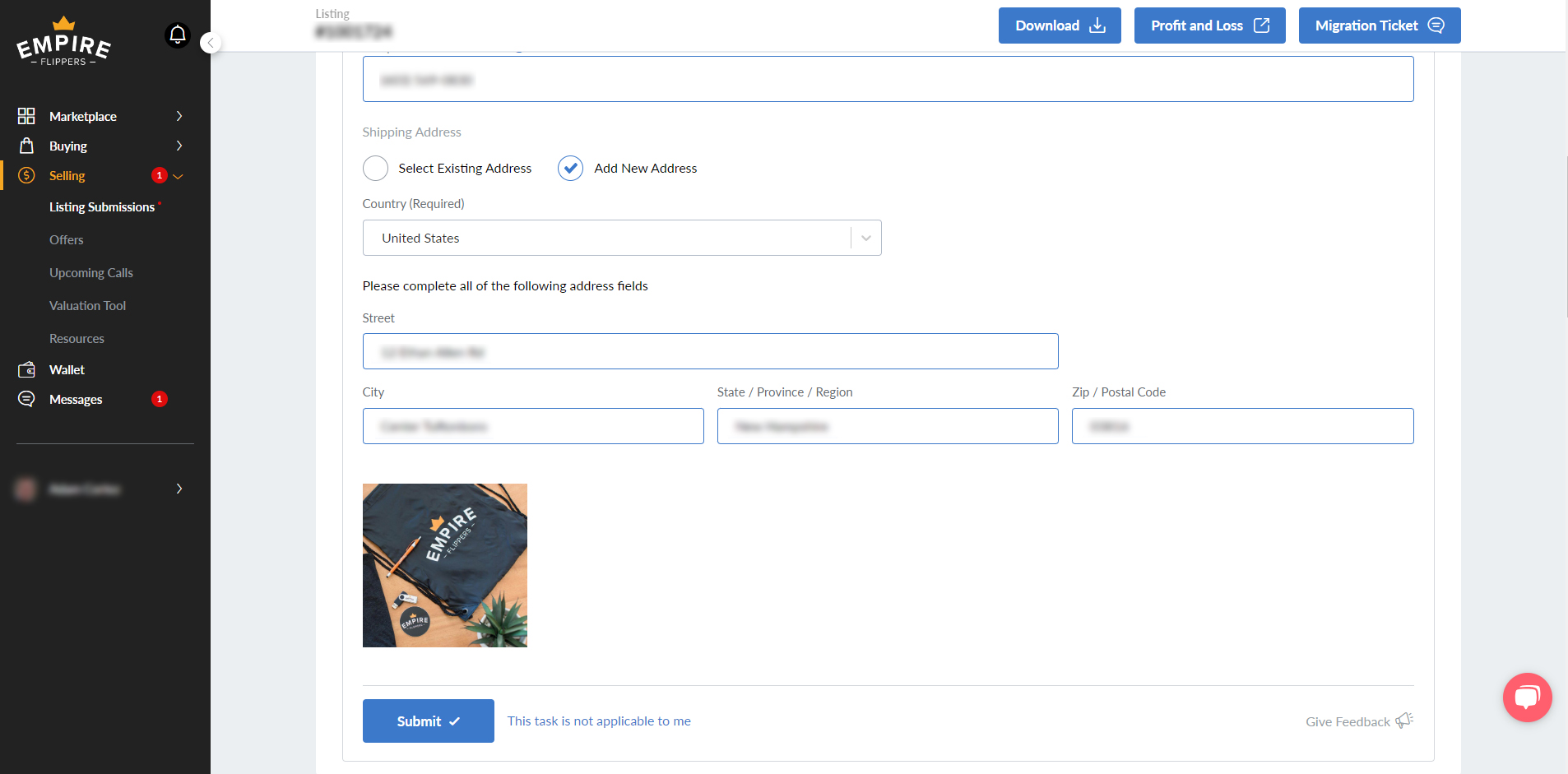The height and width of the screenshot is (774, 1568).
Task: Click 'This task is not applicable to me'
Action: point(599,721)
